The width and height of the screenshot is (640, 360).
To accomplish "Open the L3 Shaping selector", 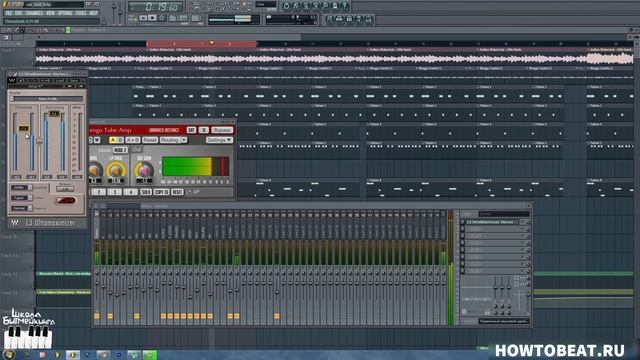I will 21,208.
